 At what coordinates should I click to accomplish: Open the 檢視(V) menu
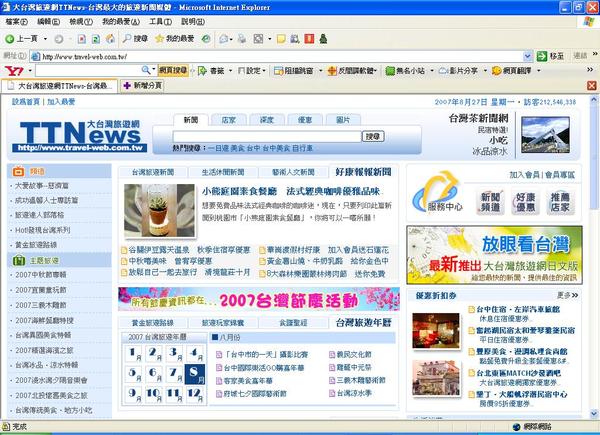click(x=81, y=22)
